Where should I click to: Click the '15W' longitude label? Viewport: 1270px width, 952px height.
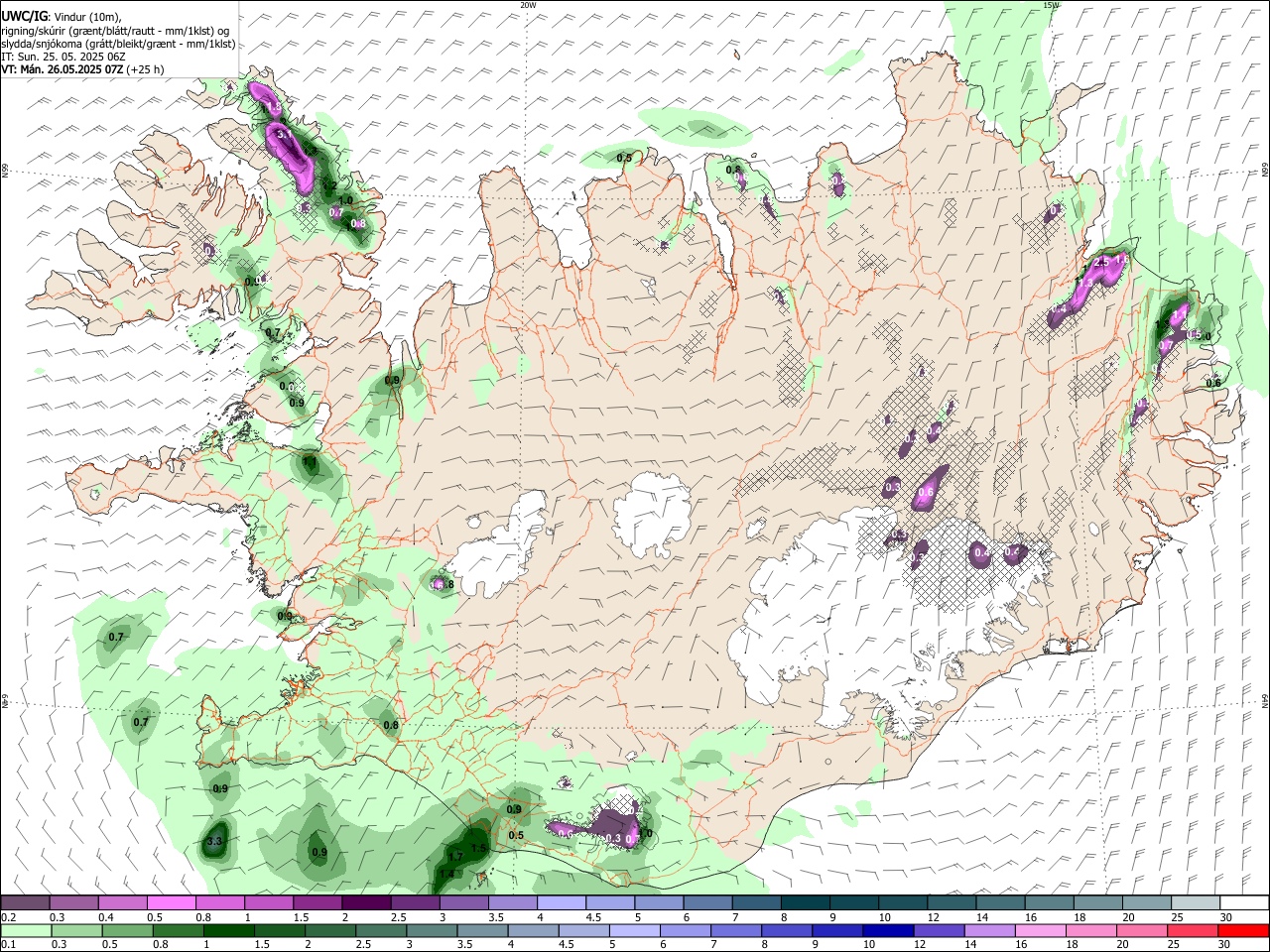pos(1051,4)
